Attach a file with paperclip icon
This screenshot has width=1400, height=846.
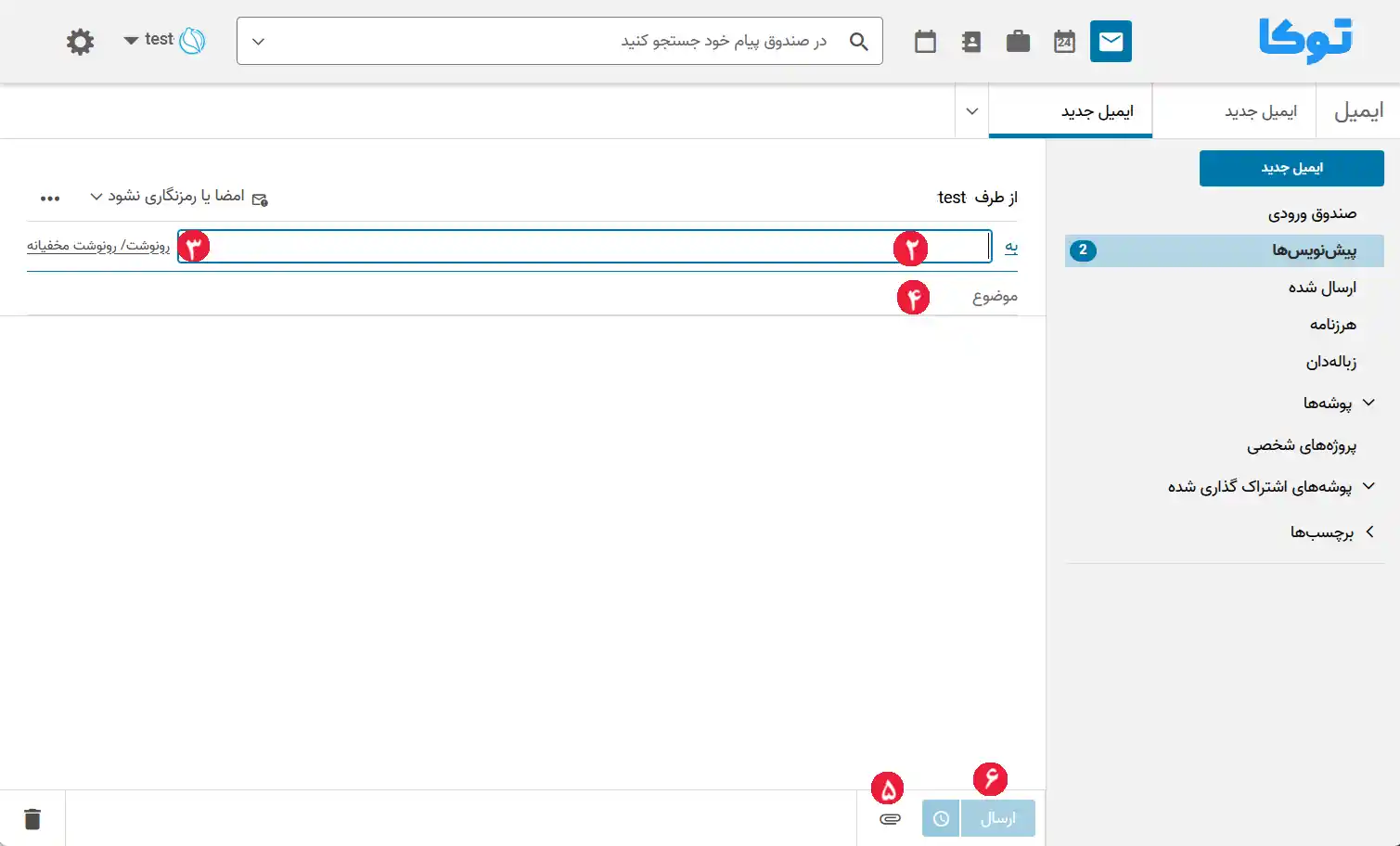tap(890, 819)
